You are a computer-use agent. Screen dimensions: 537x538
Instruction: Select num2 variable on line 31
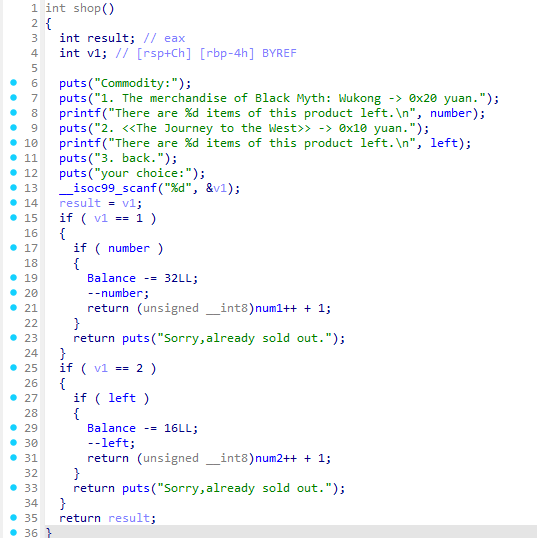[269, 458]
